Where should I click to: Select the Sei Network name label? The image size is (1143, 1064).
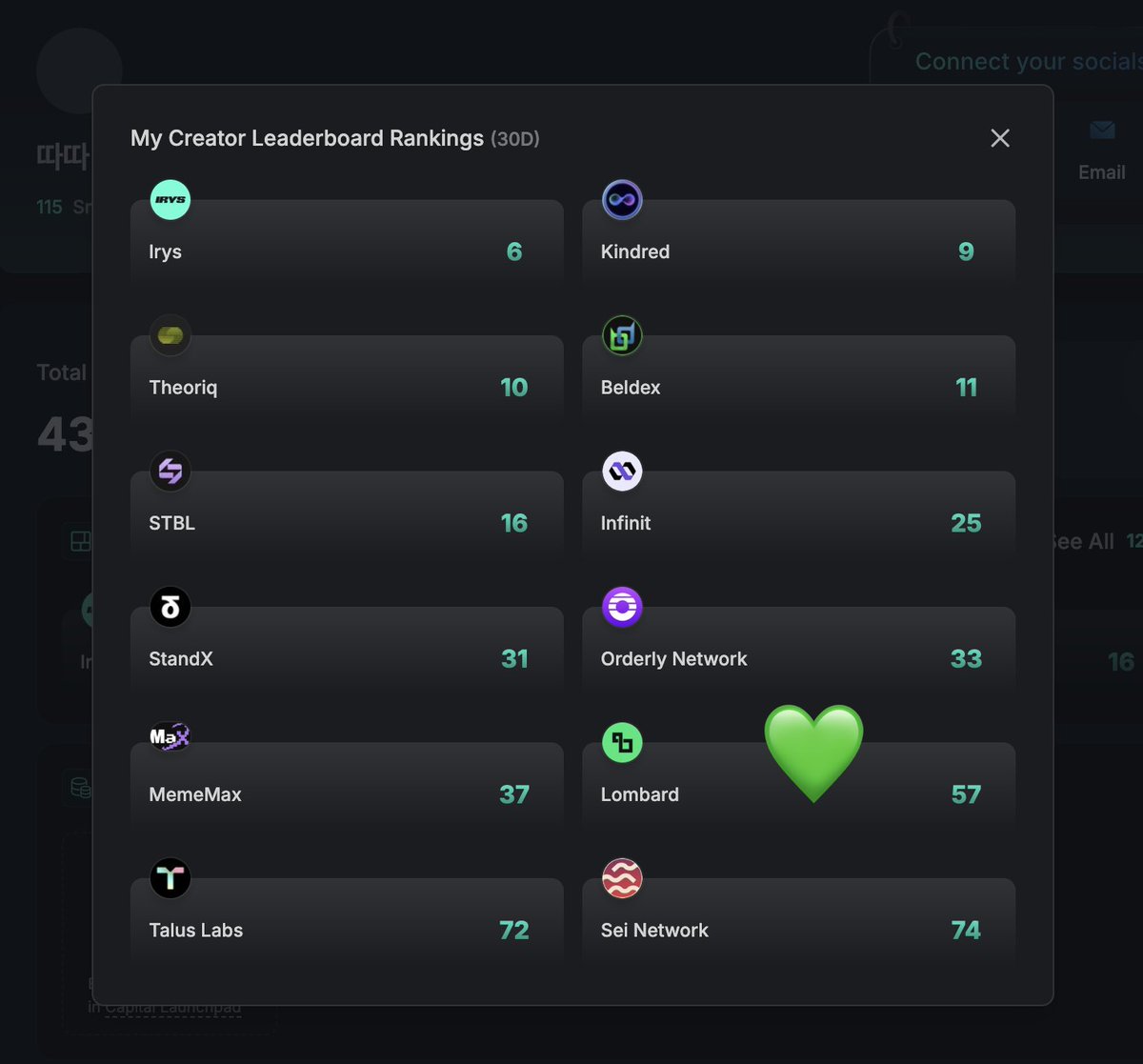(x=654, y=931)
